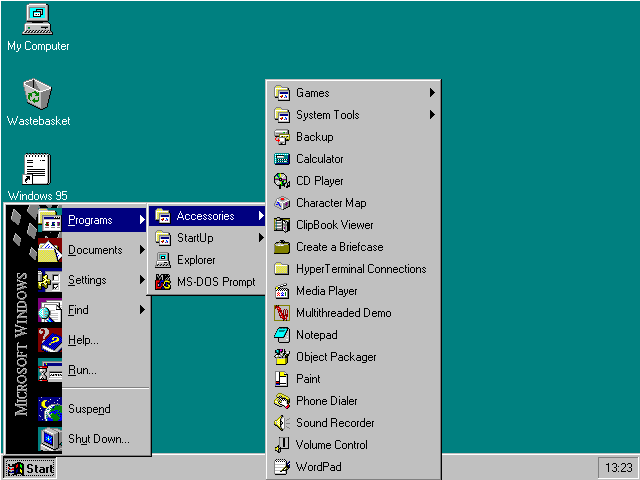This screenshot has height=480, width=640.
Task: Click the Media Player icon
Action: 282,291
